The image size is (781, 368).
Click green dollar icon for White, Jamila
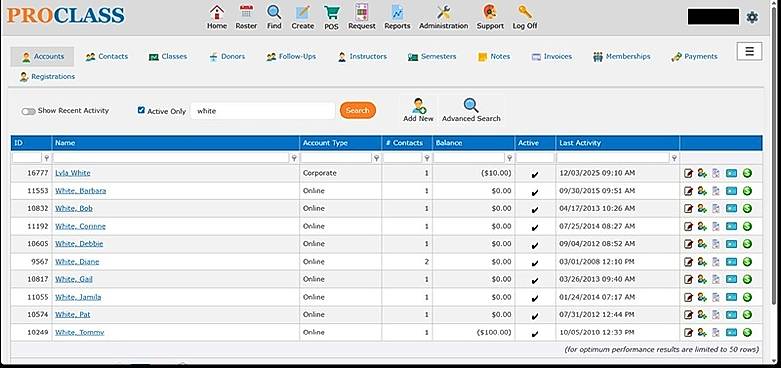pyautogui.click(x=747, y=297)
